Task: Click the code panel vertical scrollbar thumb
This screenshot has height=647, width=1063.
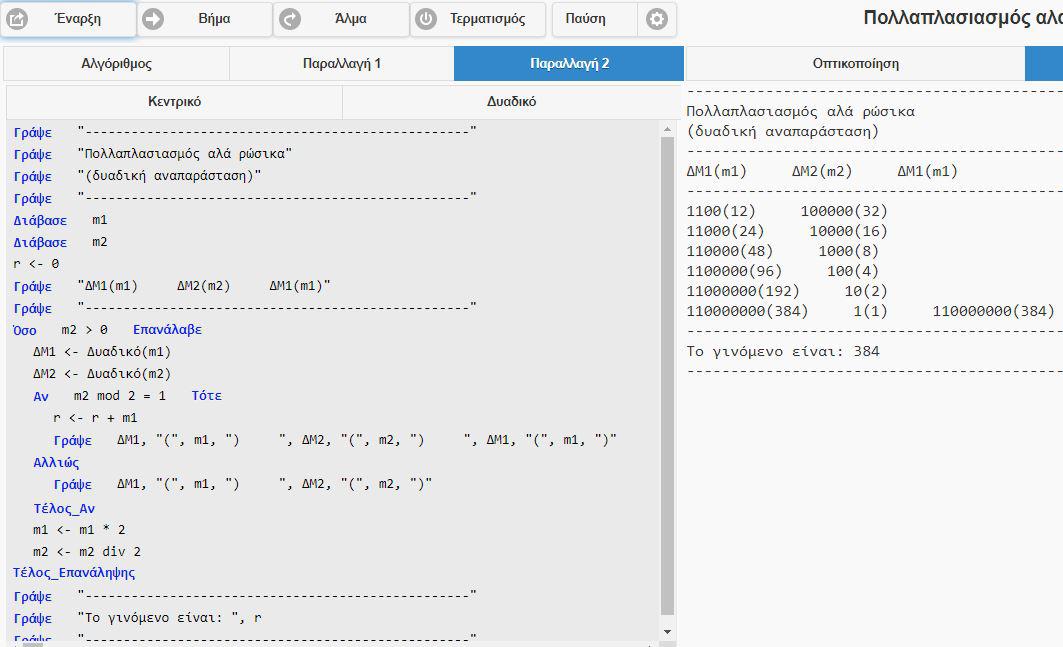Action: pos(667,376)
